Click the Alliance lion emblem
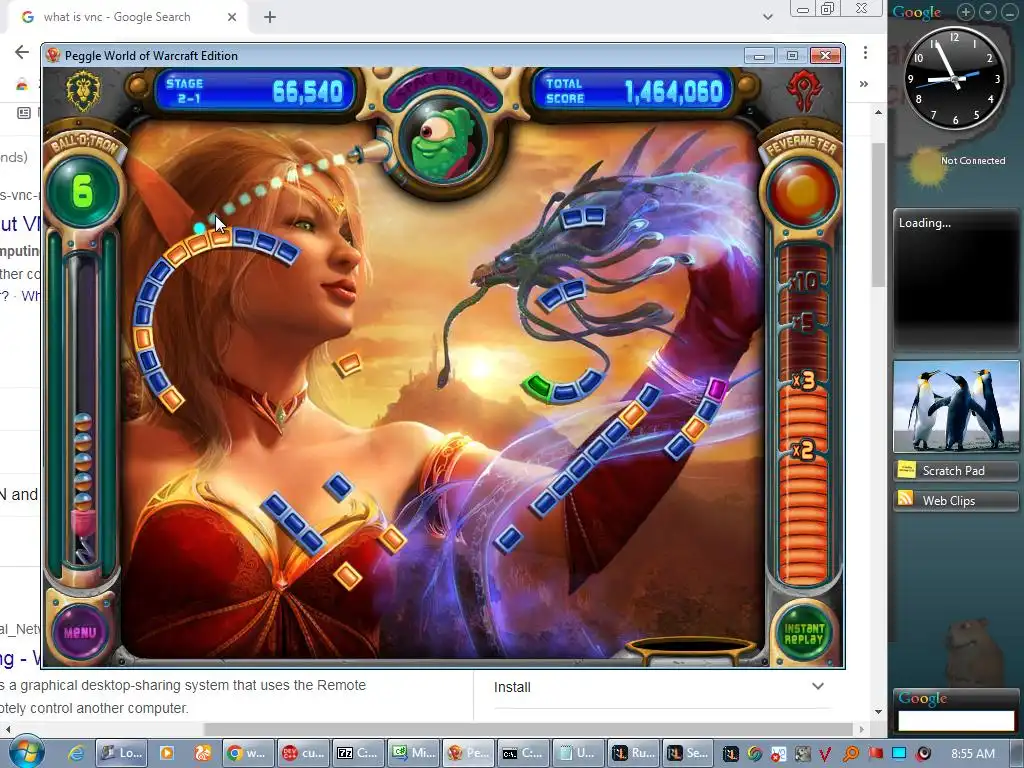1024x768 pixels. (x=83, y=91)
